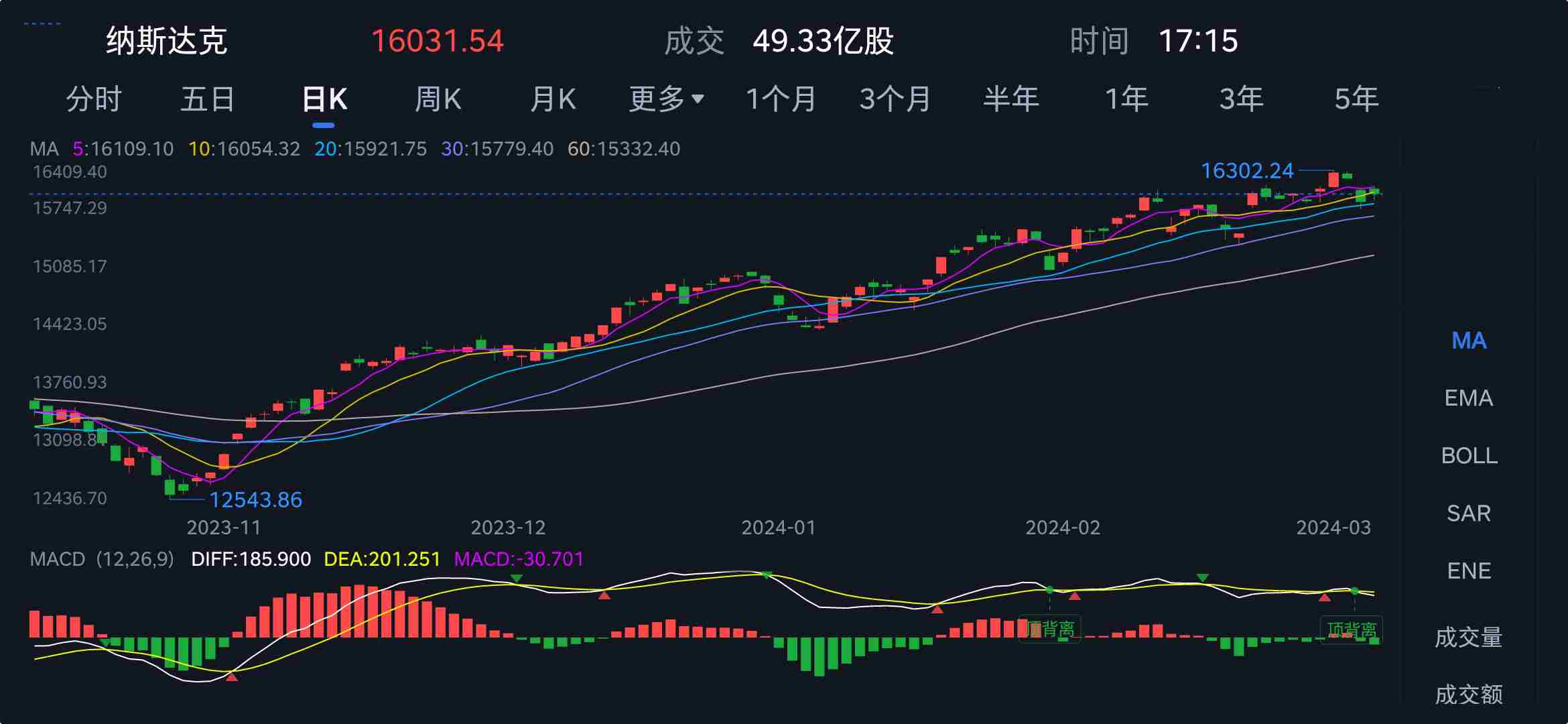Viewport: 1568px width, 724px height.
Task: Click the 14423.05 price axis label
Action: [70, 324]
